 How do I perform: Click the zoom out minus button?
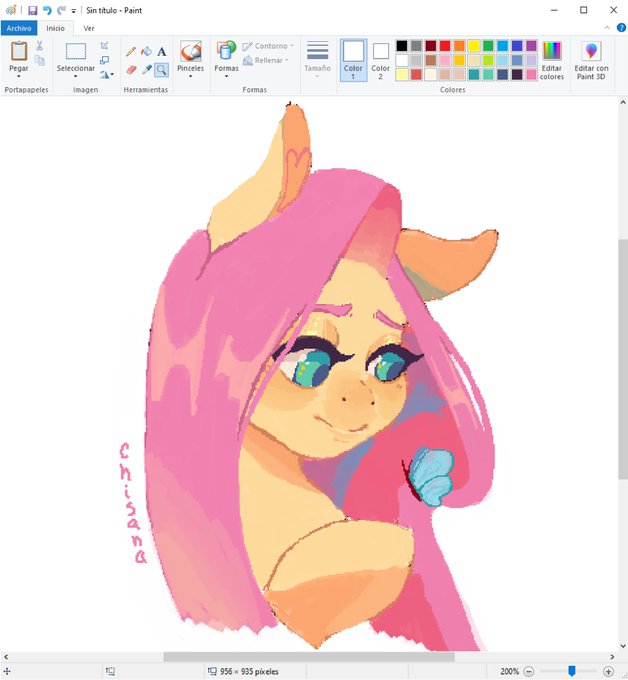(529, 671)
